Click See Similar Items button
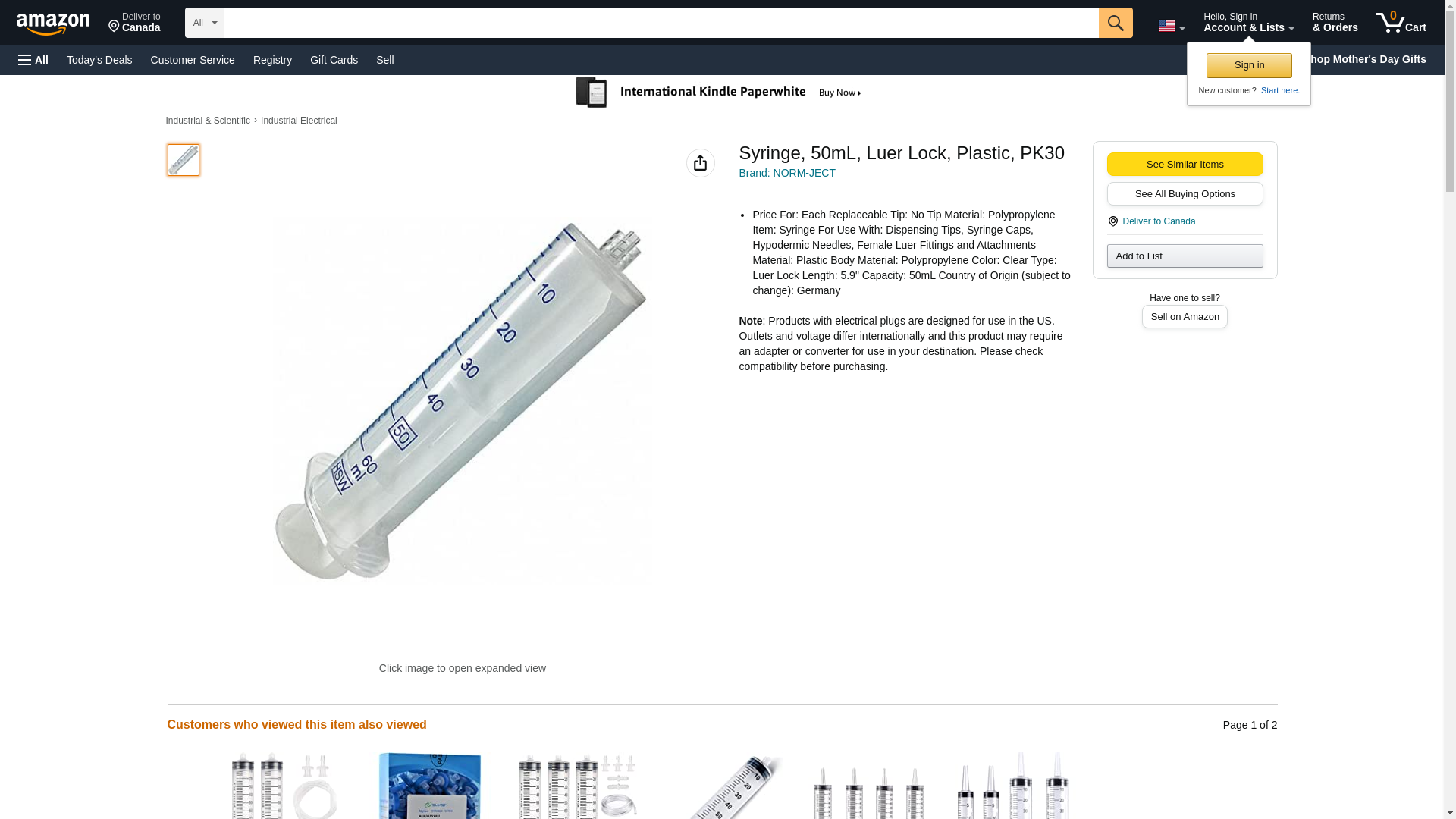Viewport: 1456px width, 819px height. [x=1185, y=165]
